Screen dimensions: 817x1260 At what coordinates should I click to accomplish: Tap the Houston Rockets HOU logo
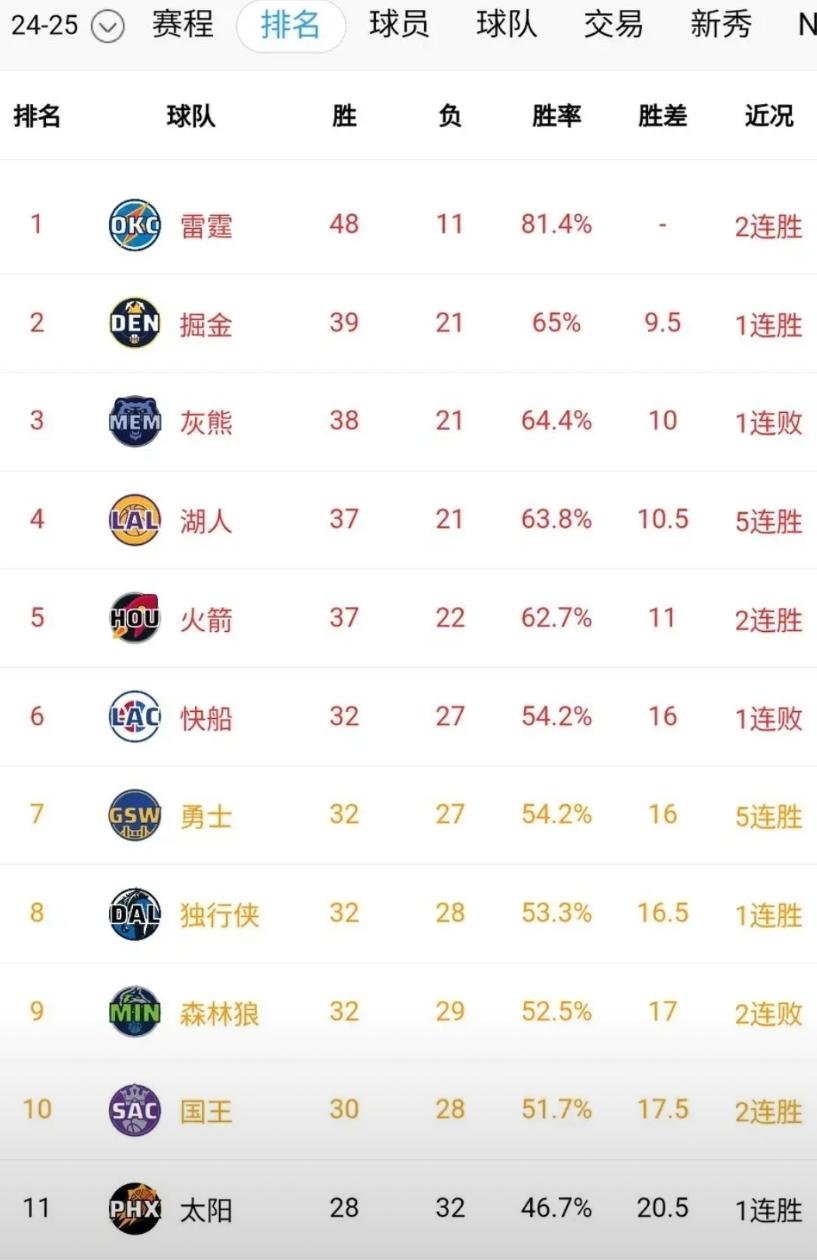tap(135, 618)
